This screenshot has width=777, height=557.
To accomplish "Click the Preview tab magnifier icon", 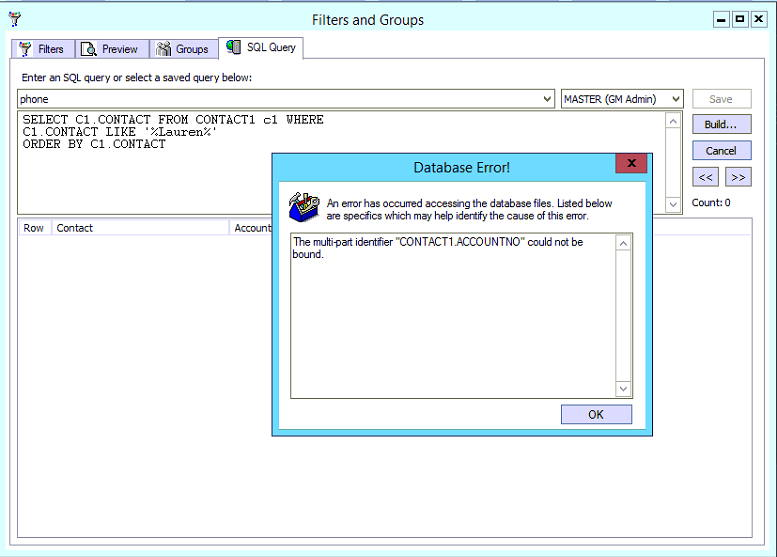I will click(x=88, y=49).
